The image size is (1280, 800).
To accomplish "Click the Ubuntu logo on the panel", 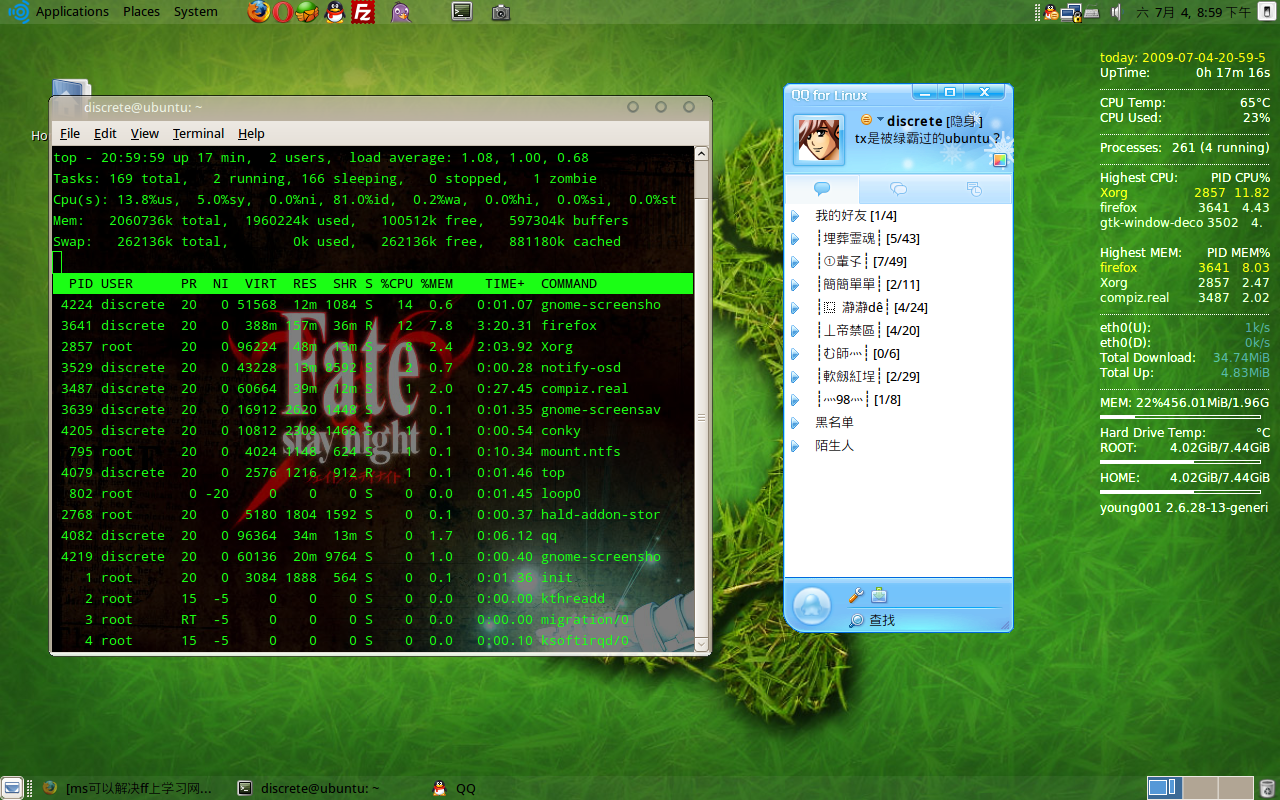I will 18,12.
